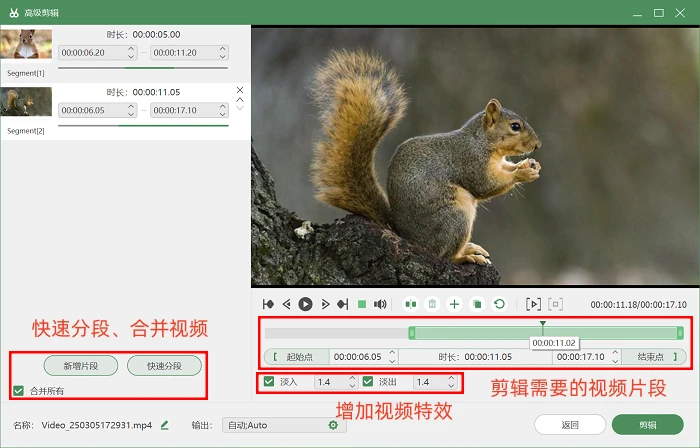Move Segment[2] down in the list
Image resolution: width=700 pixels, height=448 pixels.
pos(240,108)
